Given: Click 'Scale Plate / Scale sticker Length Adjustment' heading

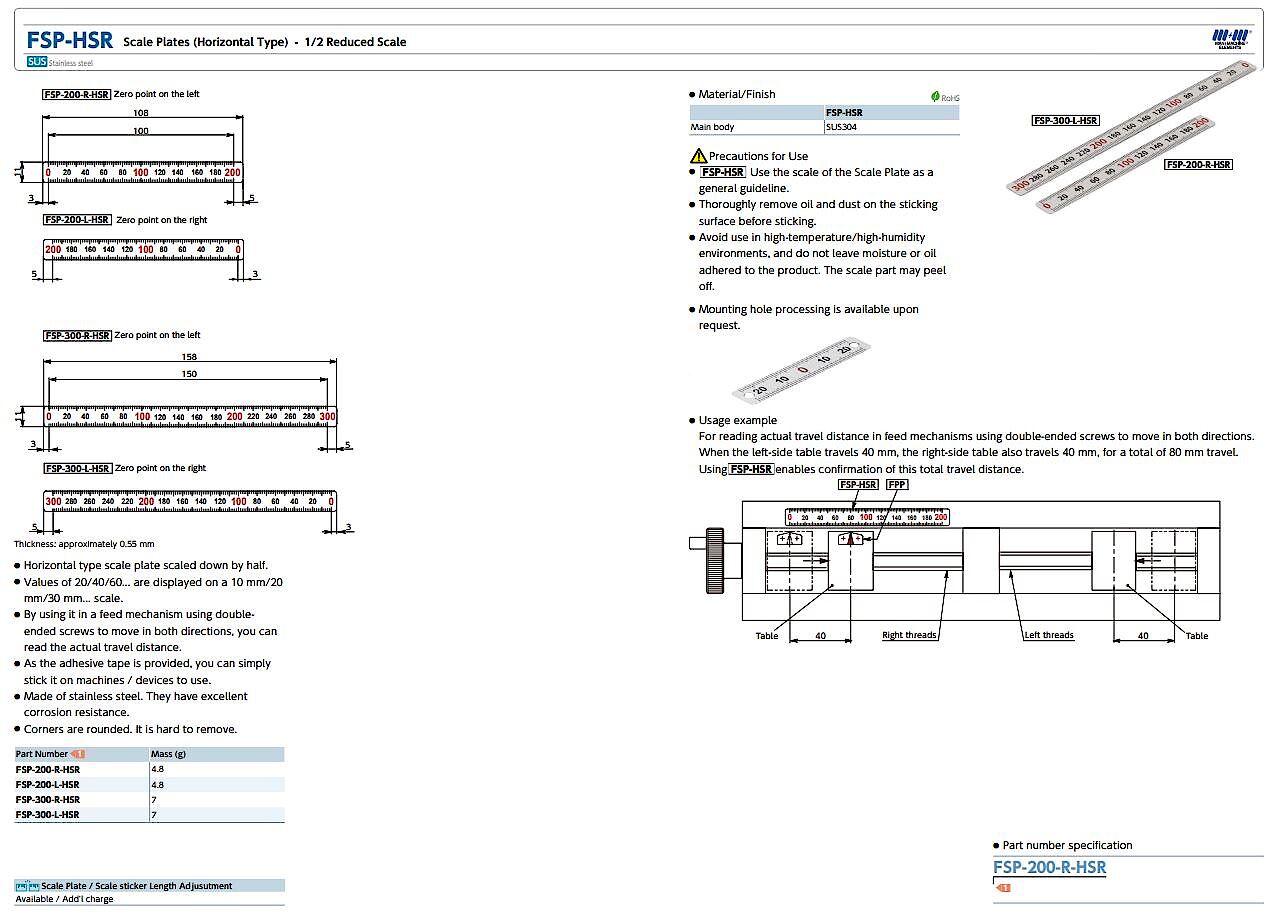Looking at the screenshot, I should 137,886.
